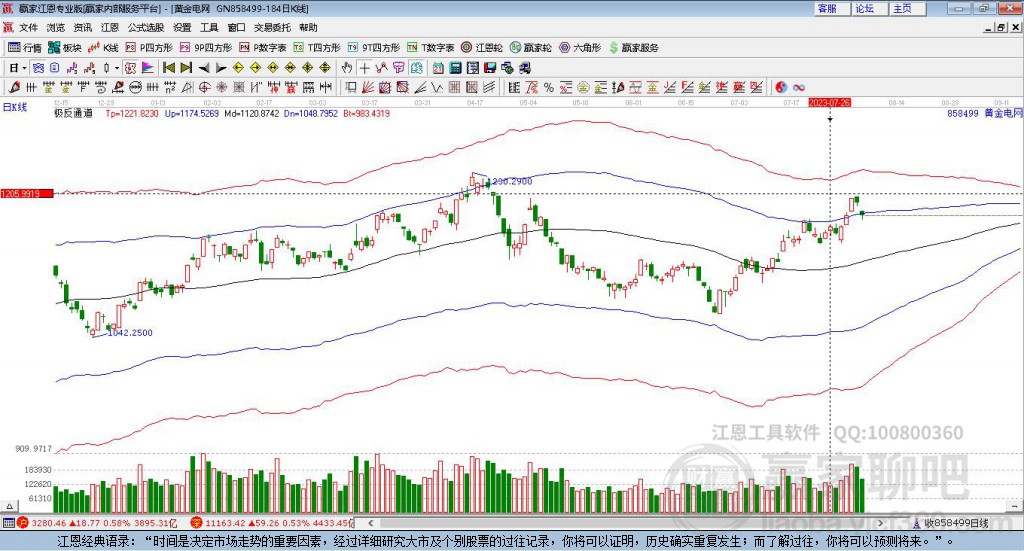Screen dimensions: 1024x551
Task: Toggle the crosshair cursor tool
Action: pos(364,68)
